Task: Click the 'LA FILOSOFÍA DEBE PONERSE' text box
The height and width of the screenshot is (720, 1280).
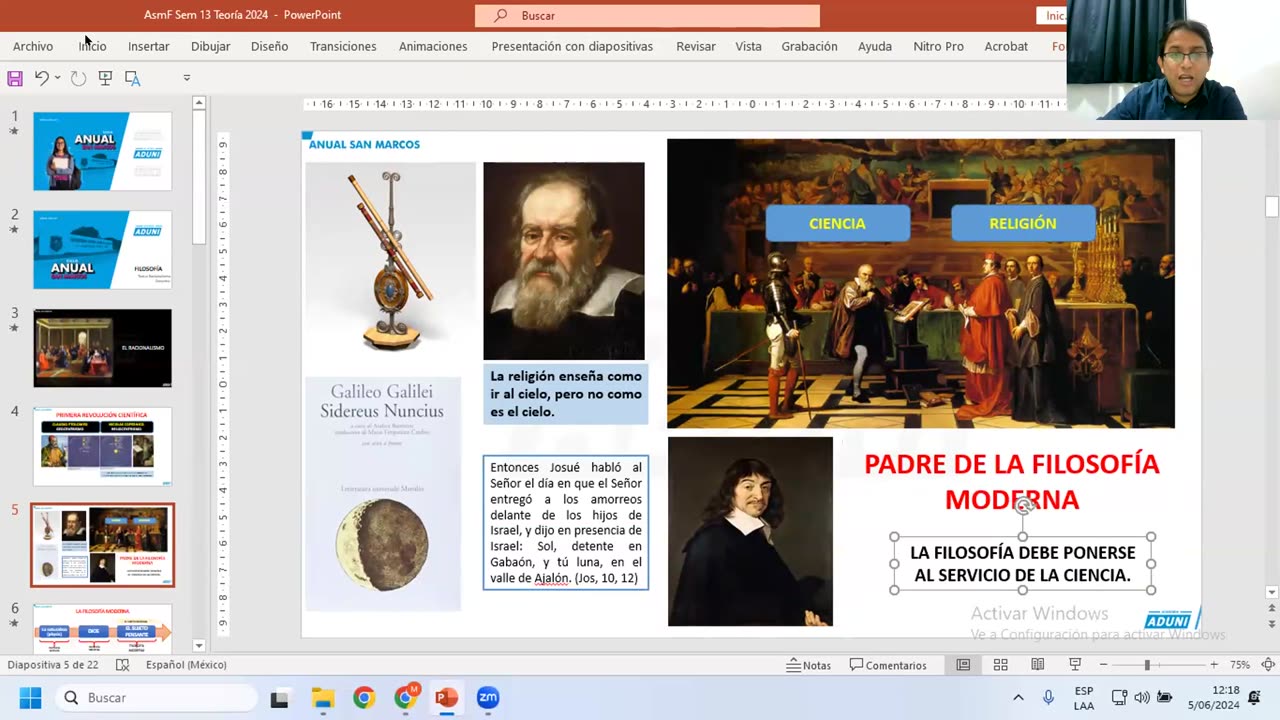Action: point(1022,564)
